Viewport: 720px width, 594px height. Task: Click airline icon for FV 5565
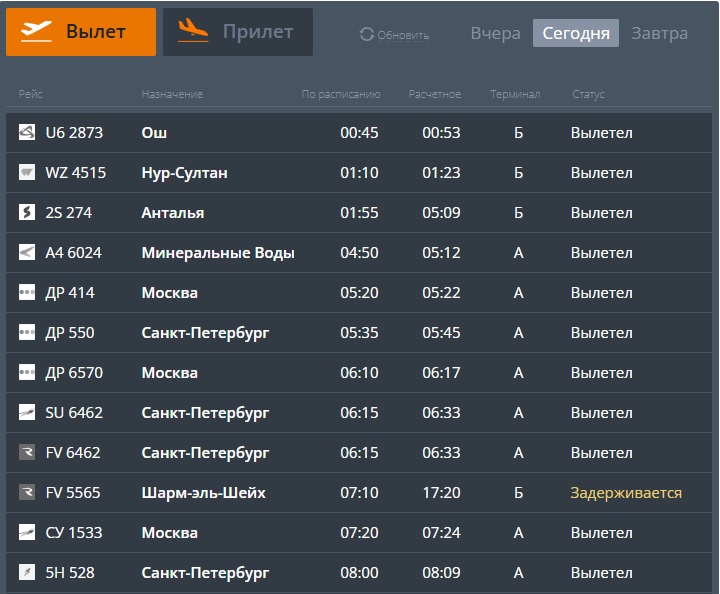[27, 493]
